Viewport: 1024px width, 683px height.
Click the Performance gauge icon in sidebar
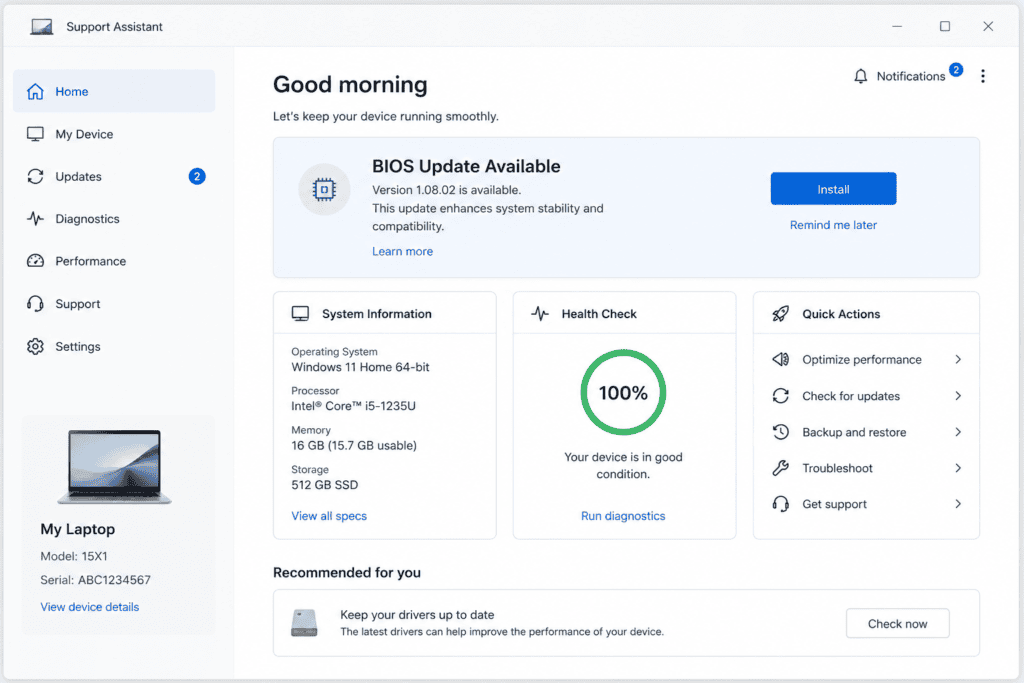(35, 261)
